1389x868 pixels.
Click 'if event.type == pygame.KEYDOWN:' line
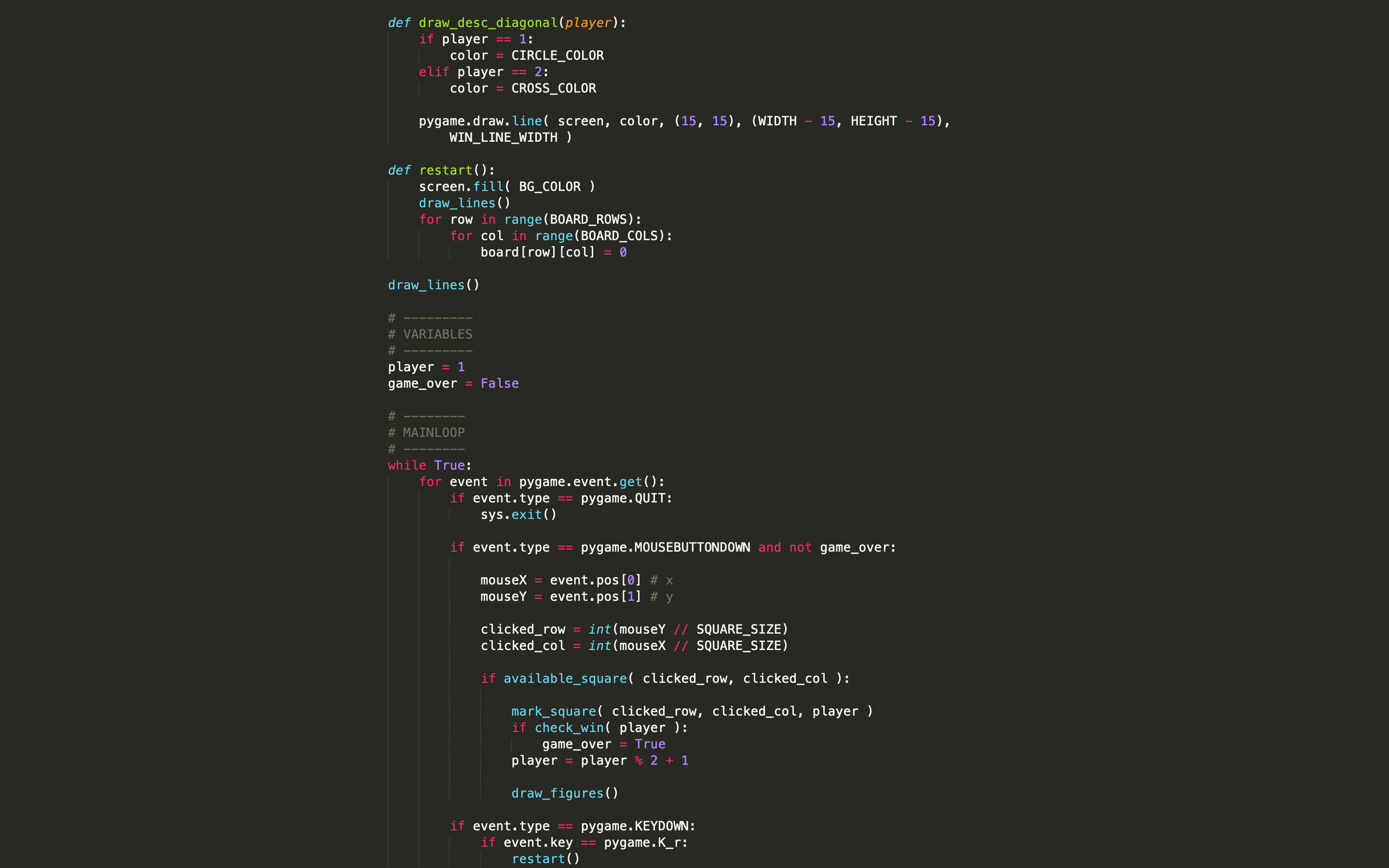pos(572,826)
